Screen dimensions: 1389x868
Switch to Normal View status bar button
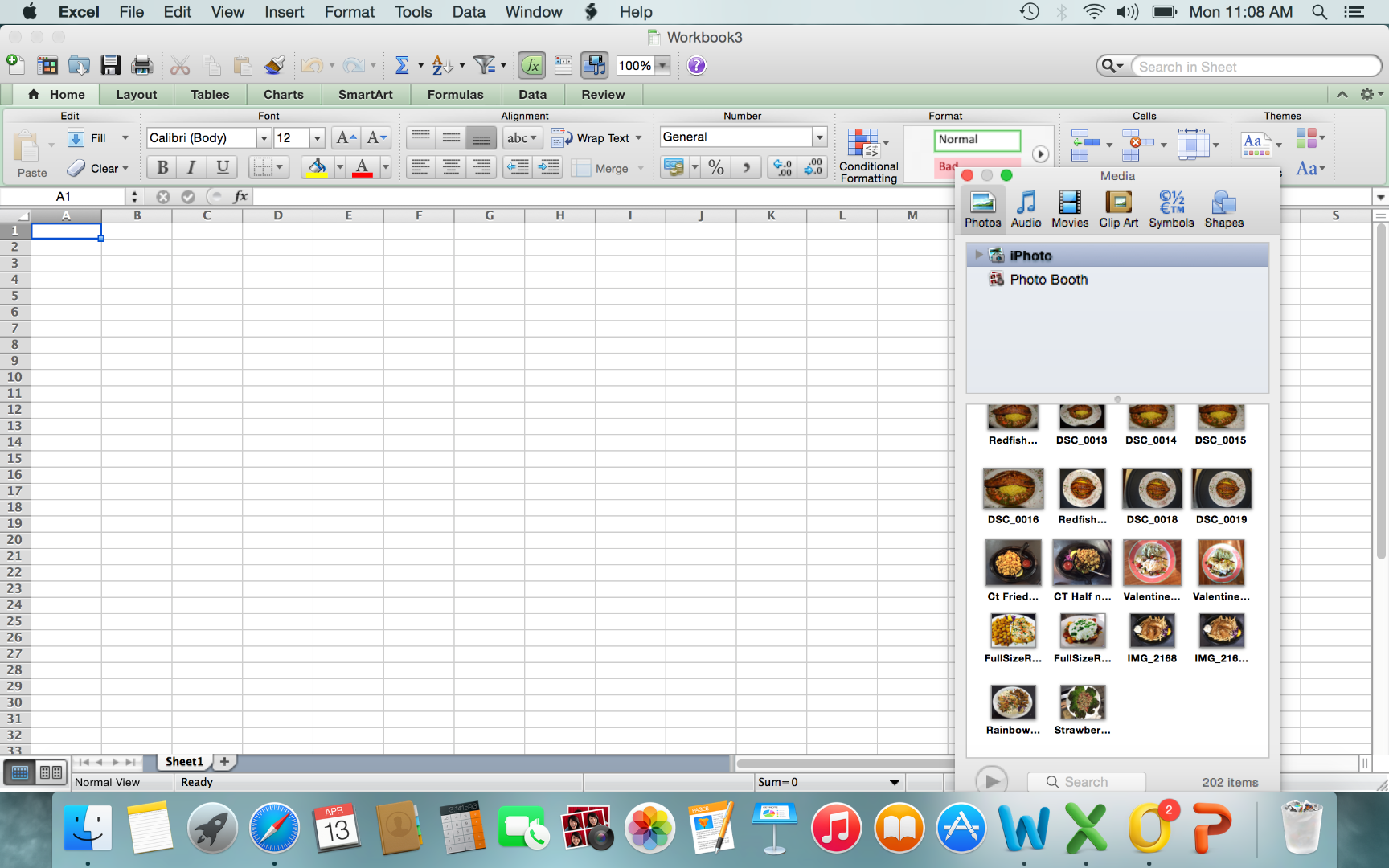pyautogui.click(x=20, y=773)
